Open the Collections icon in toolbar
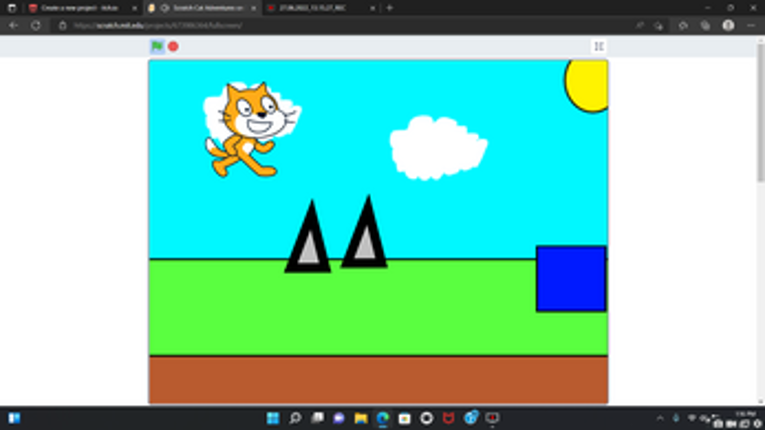This screenshot has height=430, width=765. click(705, 25)
